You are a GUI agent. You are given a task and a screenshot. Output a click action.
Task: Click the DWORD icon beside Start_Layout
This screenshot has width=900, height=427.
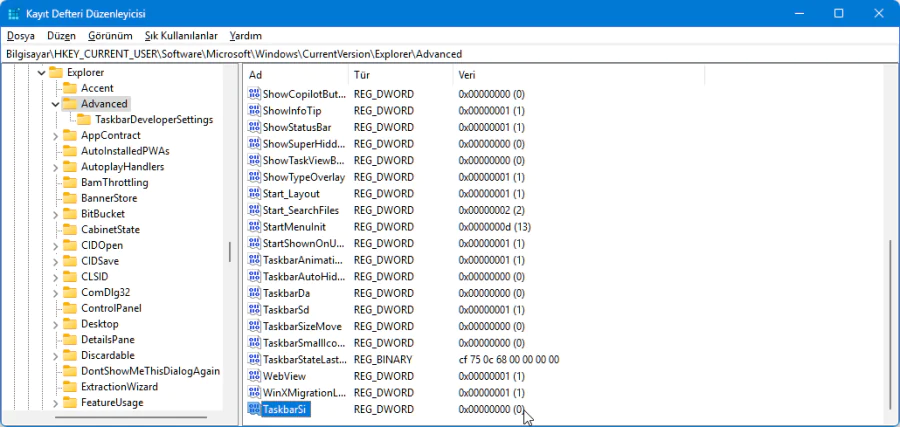click(254, 194)
